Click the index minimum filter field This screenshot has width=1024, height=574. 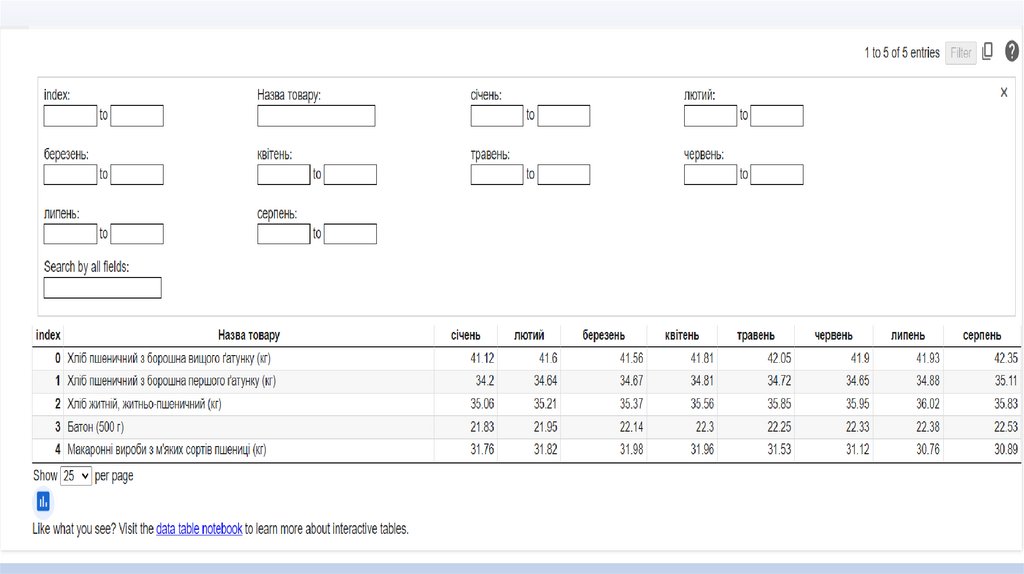pyautogui.click(x=70, y=116)
